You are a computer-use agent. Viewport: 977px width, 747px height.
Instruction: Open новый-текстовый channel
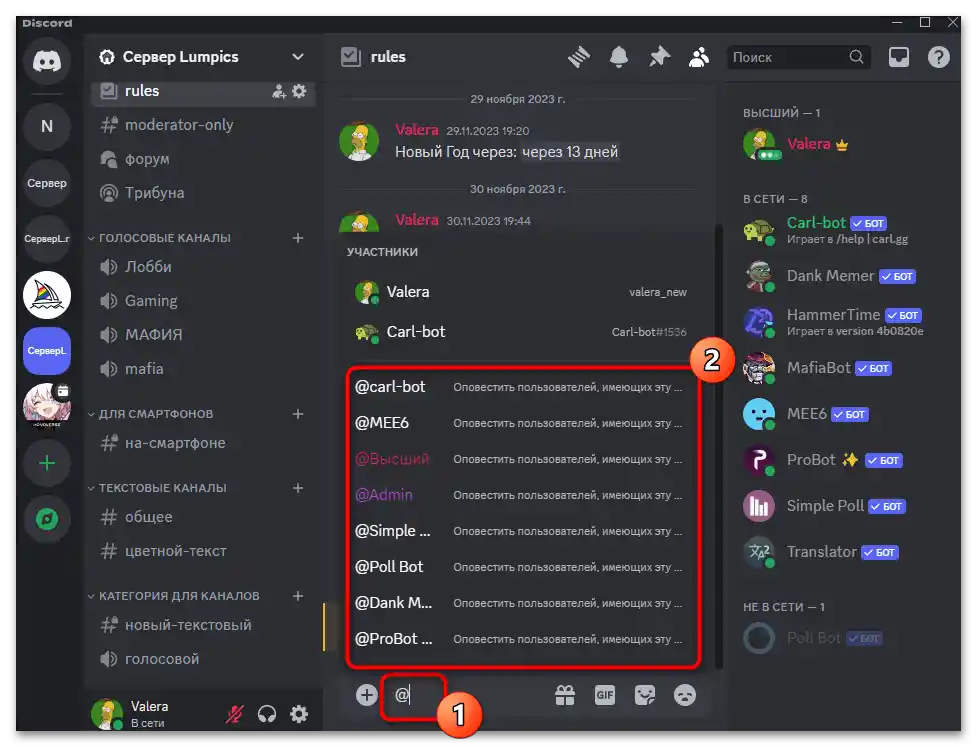[204, 625]
